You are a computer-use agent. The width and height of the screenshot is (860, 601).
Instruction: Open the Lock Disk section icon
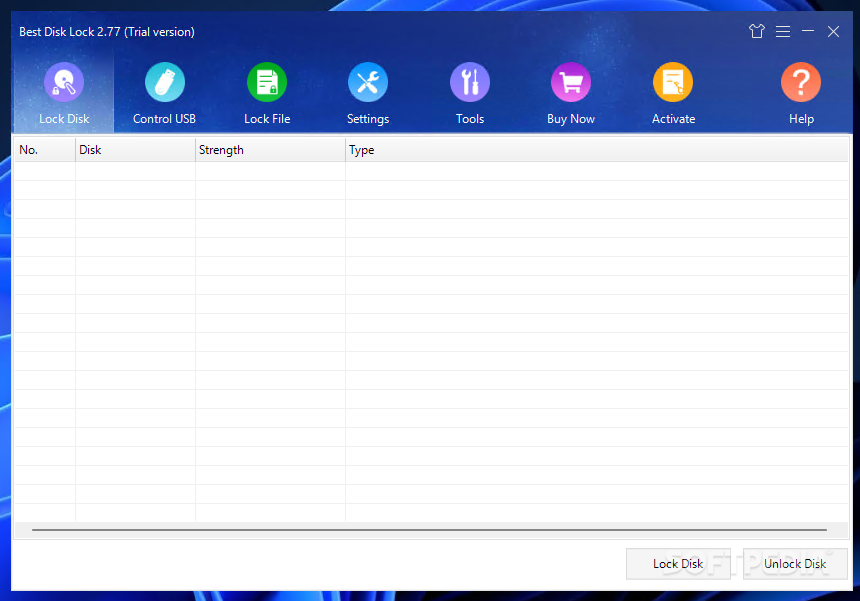pos(64,82)
